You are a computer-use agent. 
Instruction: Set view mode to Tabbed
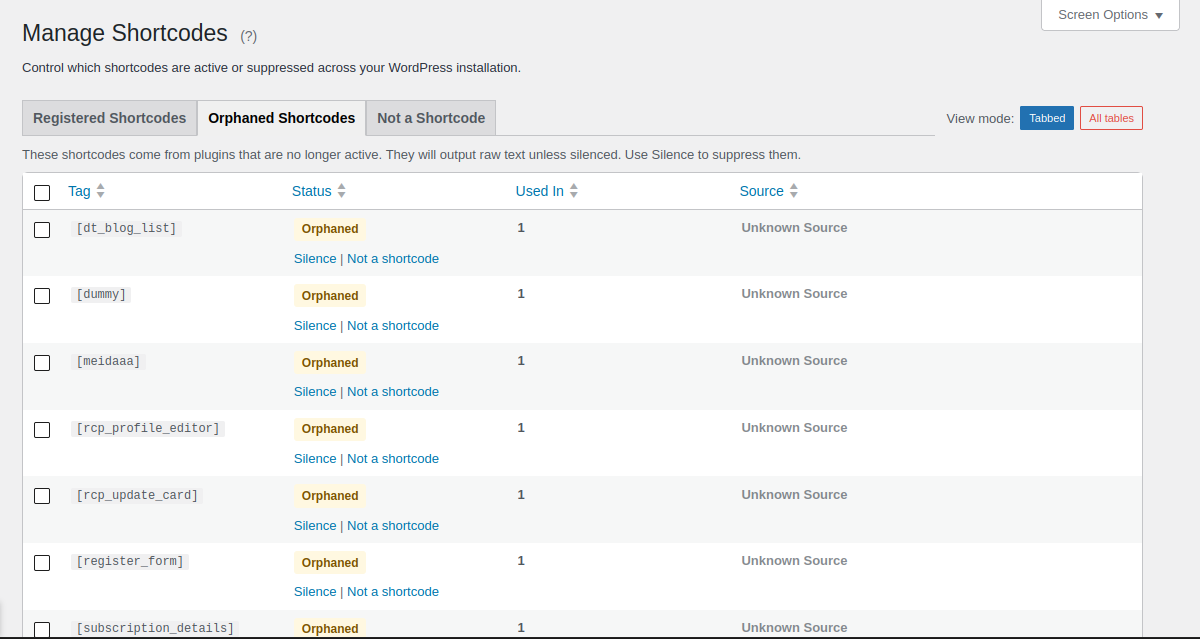coord(1047,118)
